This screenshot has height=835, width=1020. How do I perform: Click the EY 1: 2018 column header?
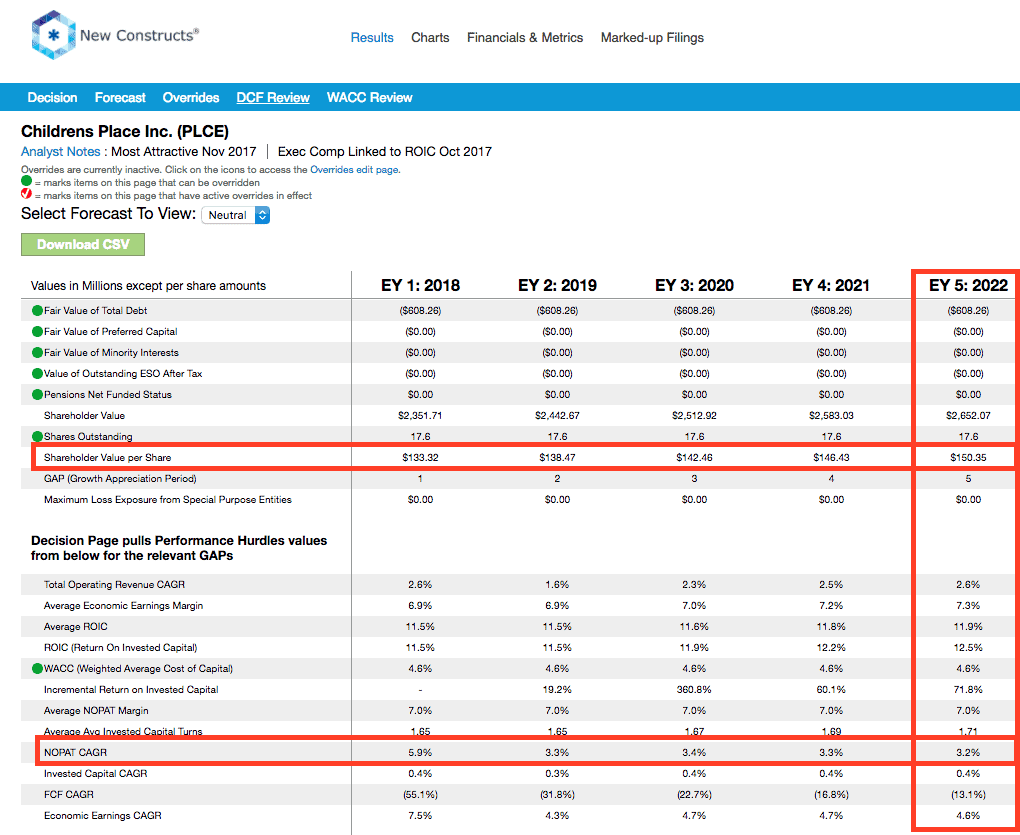(420, 285)
